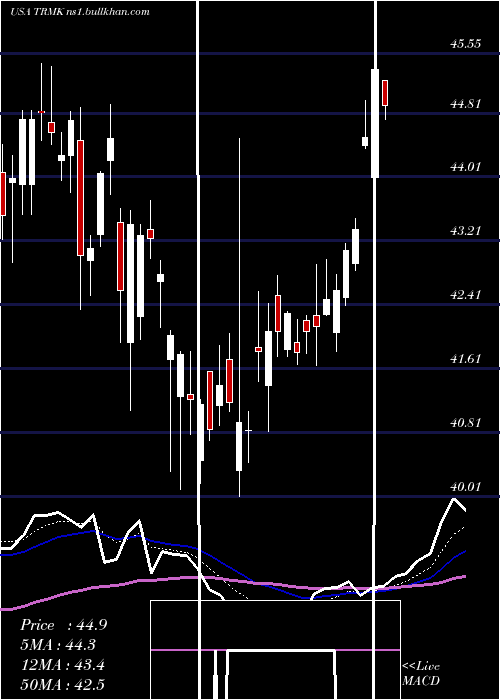
Task: Select the 40.01 price axis label
Action: pos(465,486)
